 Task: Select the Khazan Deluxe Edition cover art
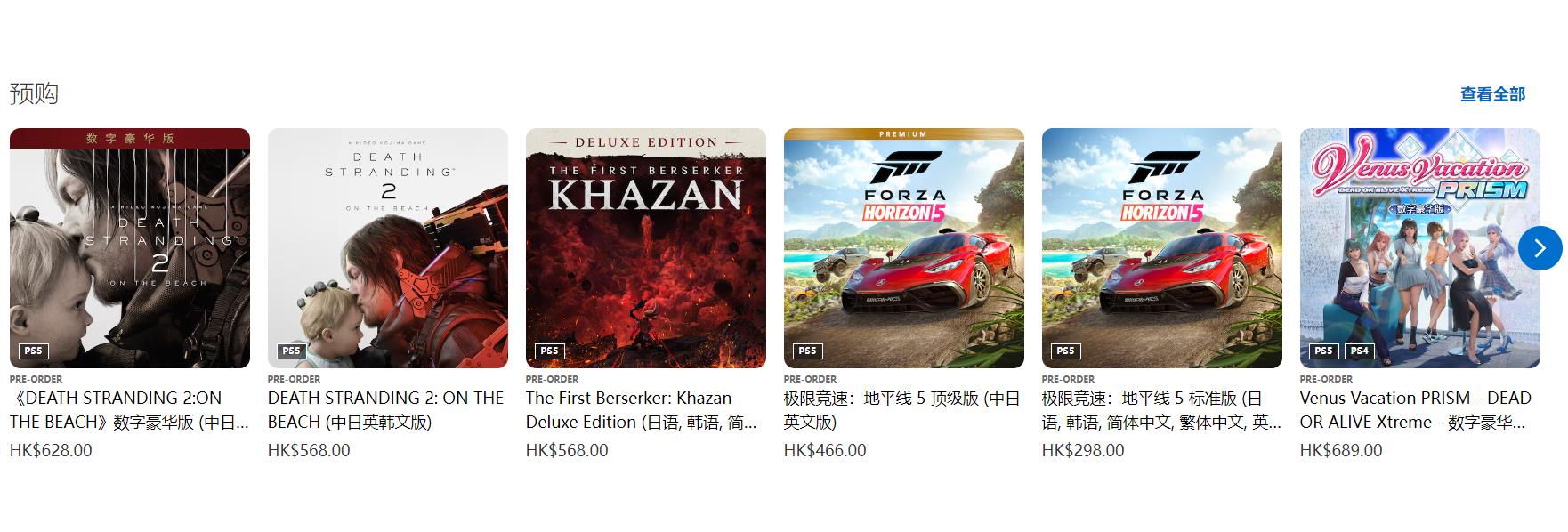pyautogui.click(x=646, y=248)
